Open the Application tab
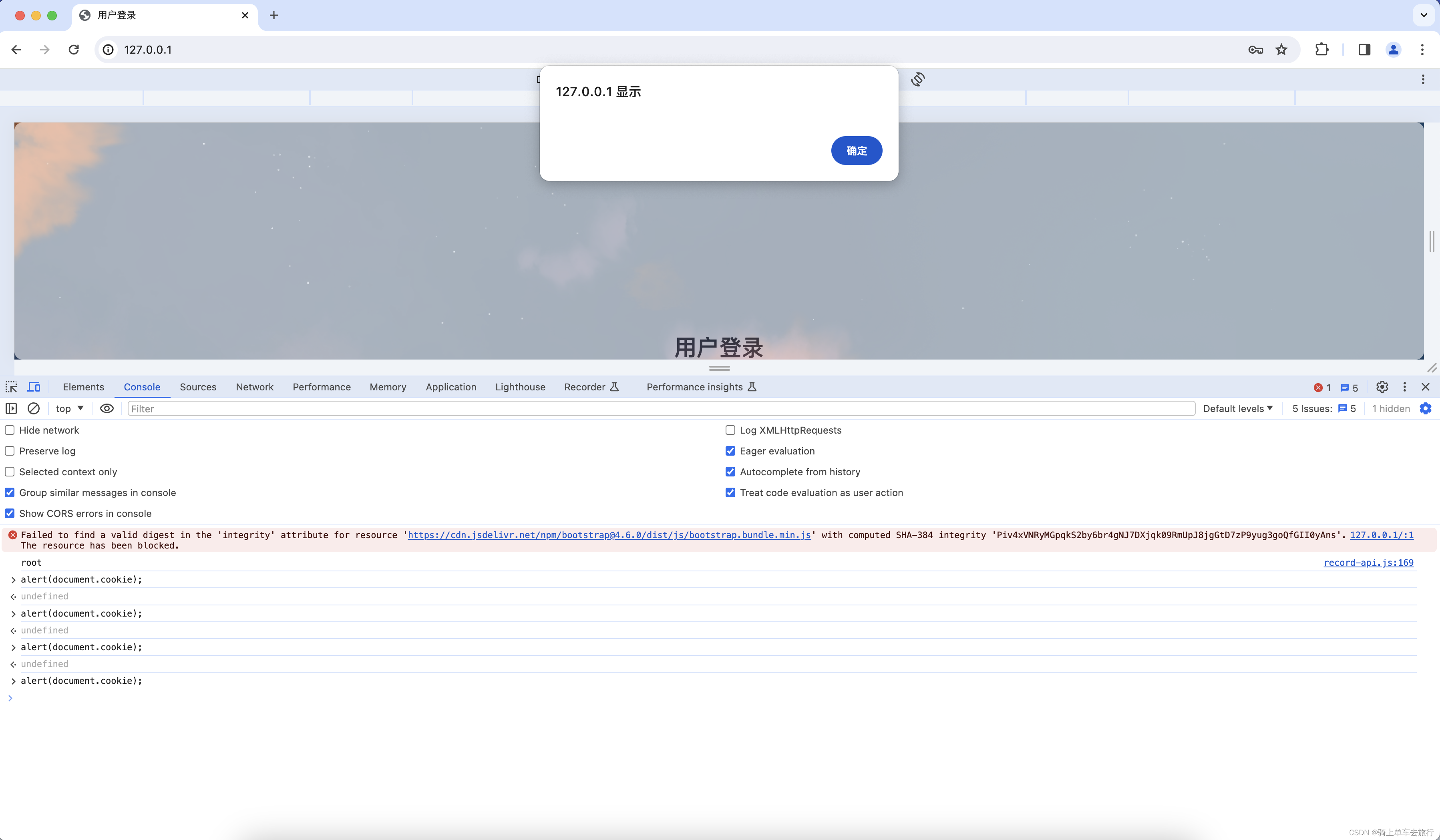1440x840 pixels. pyautogui.click(x=450, y=387)
